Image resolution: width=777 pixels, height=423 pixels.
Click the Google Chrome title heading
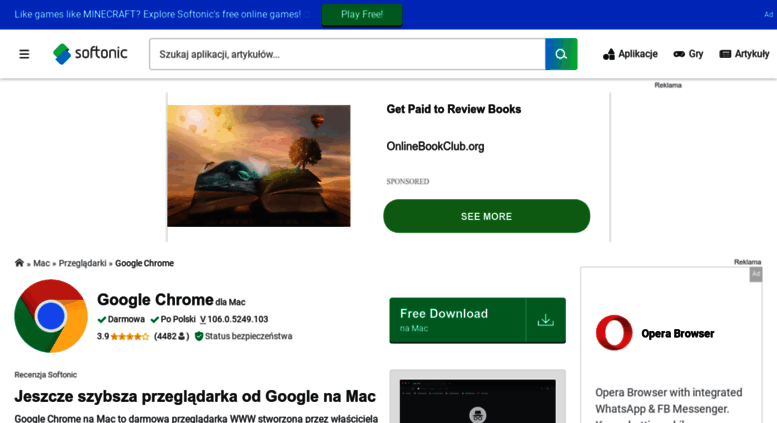coord(155,300)
